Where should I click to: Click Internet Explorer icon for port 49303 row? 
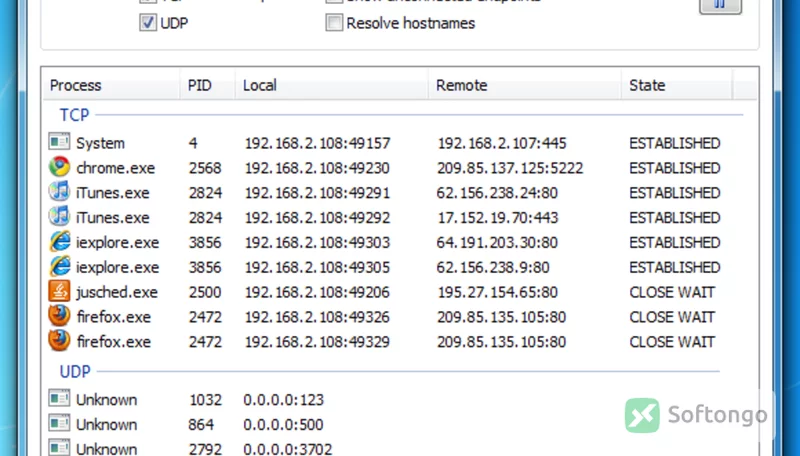tap(59, 241)
